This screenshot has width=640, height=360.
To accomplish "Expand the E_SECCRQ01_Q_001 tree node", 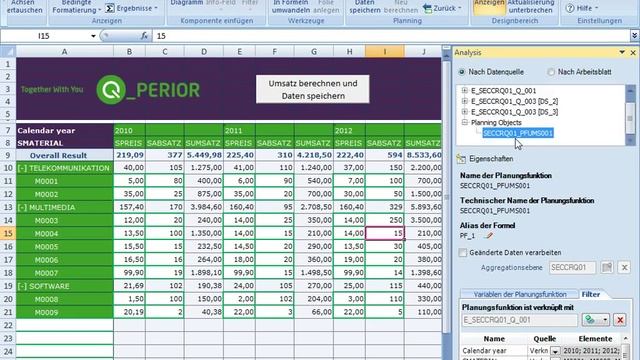I will [x=464, y=91].
